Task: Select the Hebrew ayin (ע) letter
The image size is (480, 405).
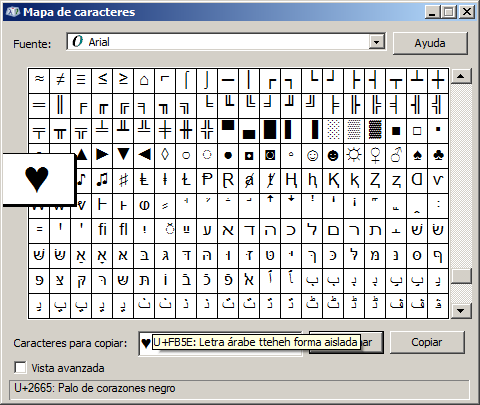Action: coord(207,230)
